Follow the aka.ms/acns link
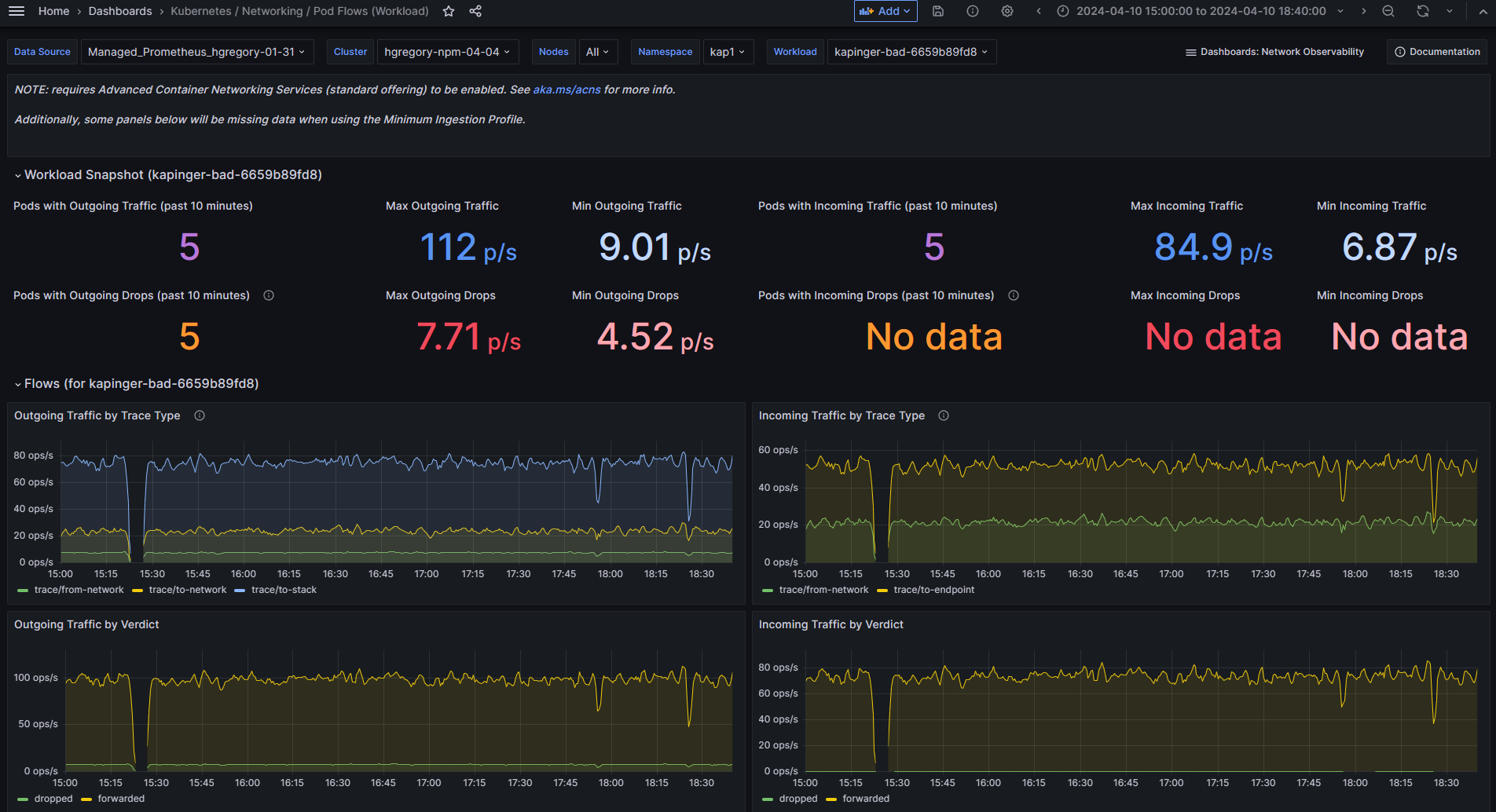Image resolution: width=1496 pixels, height=812 pixels. [566, 90]
